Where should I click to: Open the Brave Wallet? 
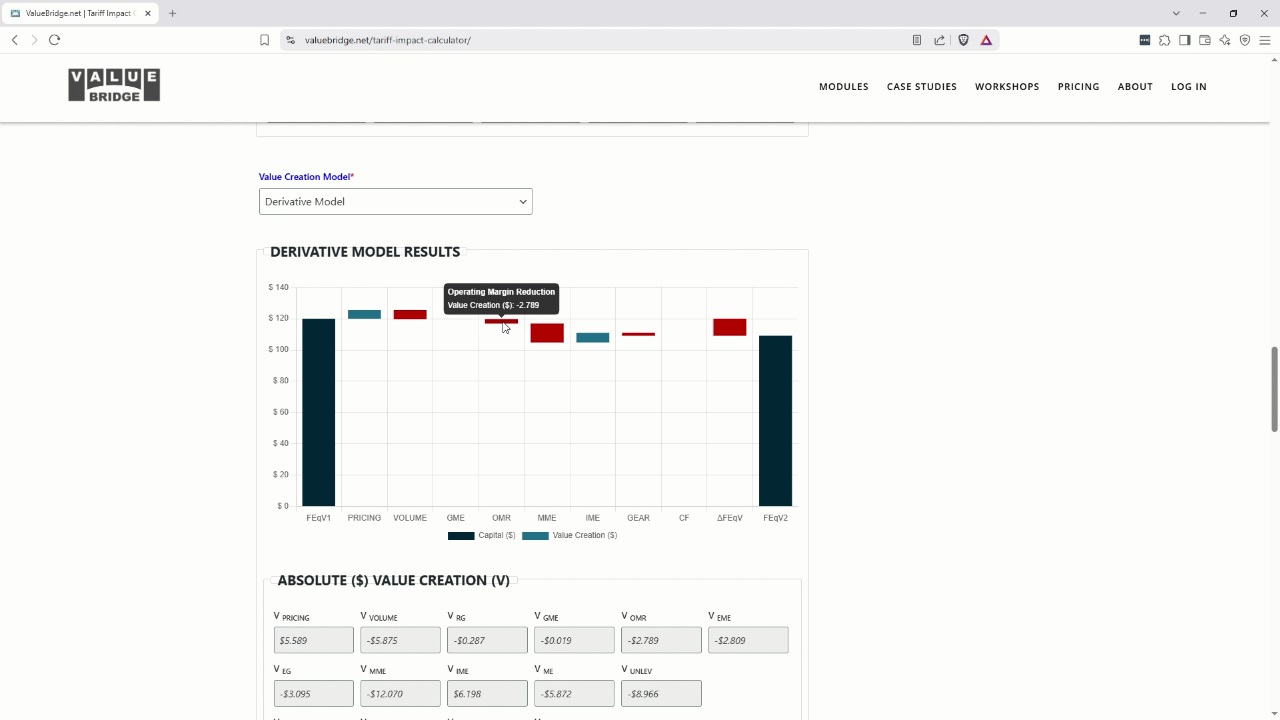(1204, 40)
